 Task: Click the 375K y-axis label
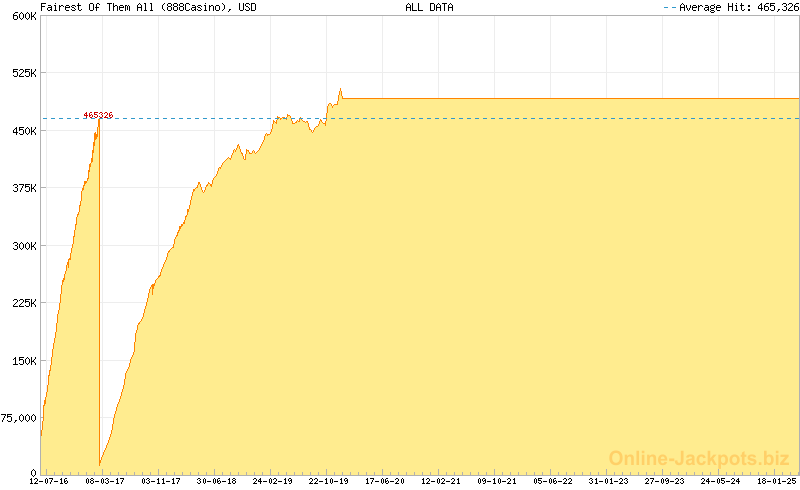coord(22,188)
